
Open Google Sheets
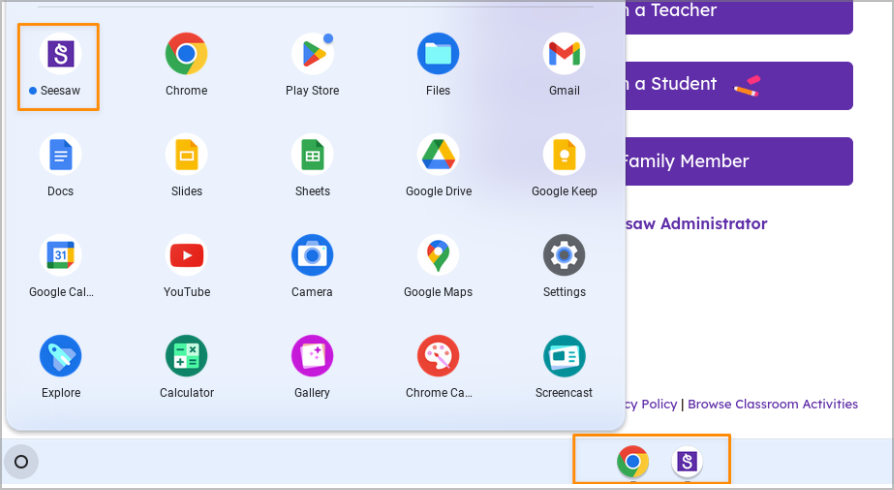[x=312, y=155]
